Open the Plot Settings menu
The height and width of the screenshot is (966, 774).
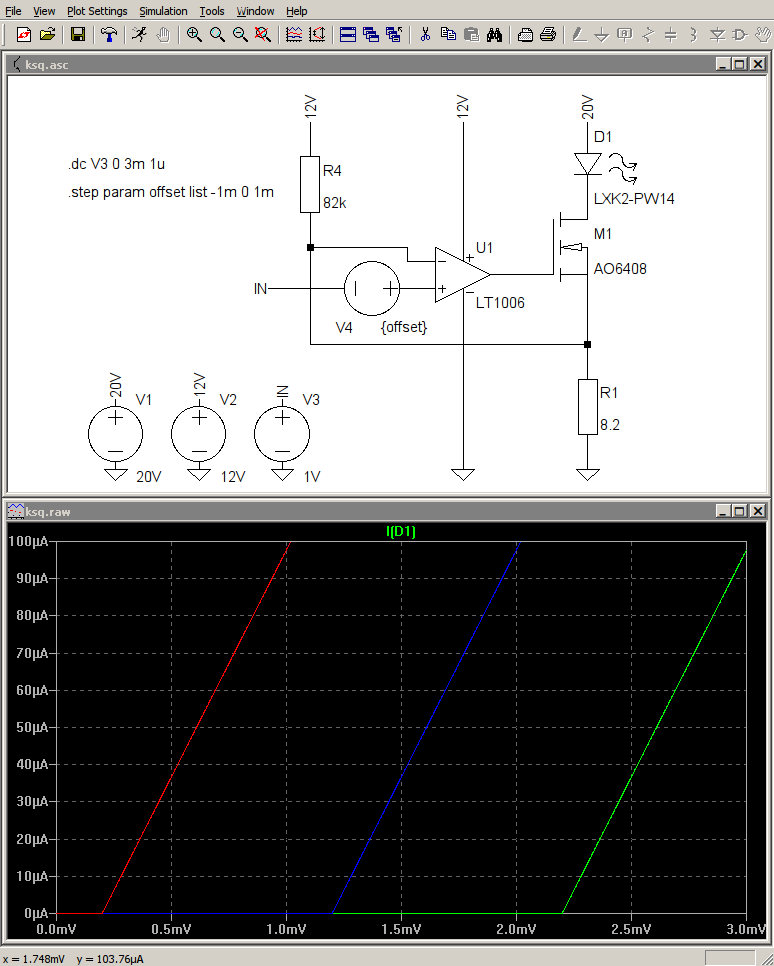[97, 11]
